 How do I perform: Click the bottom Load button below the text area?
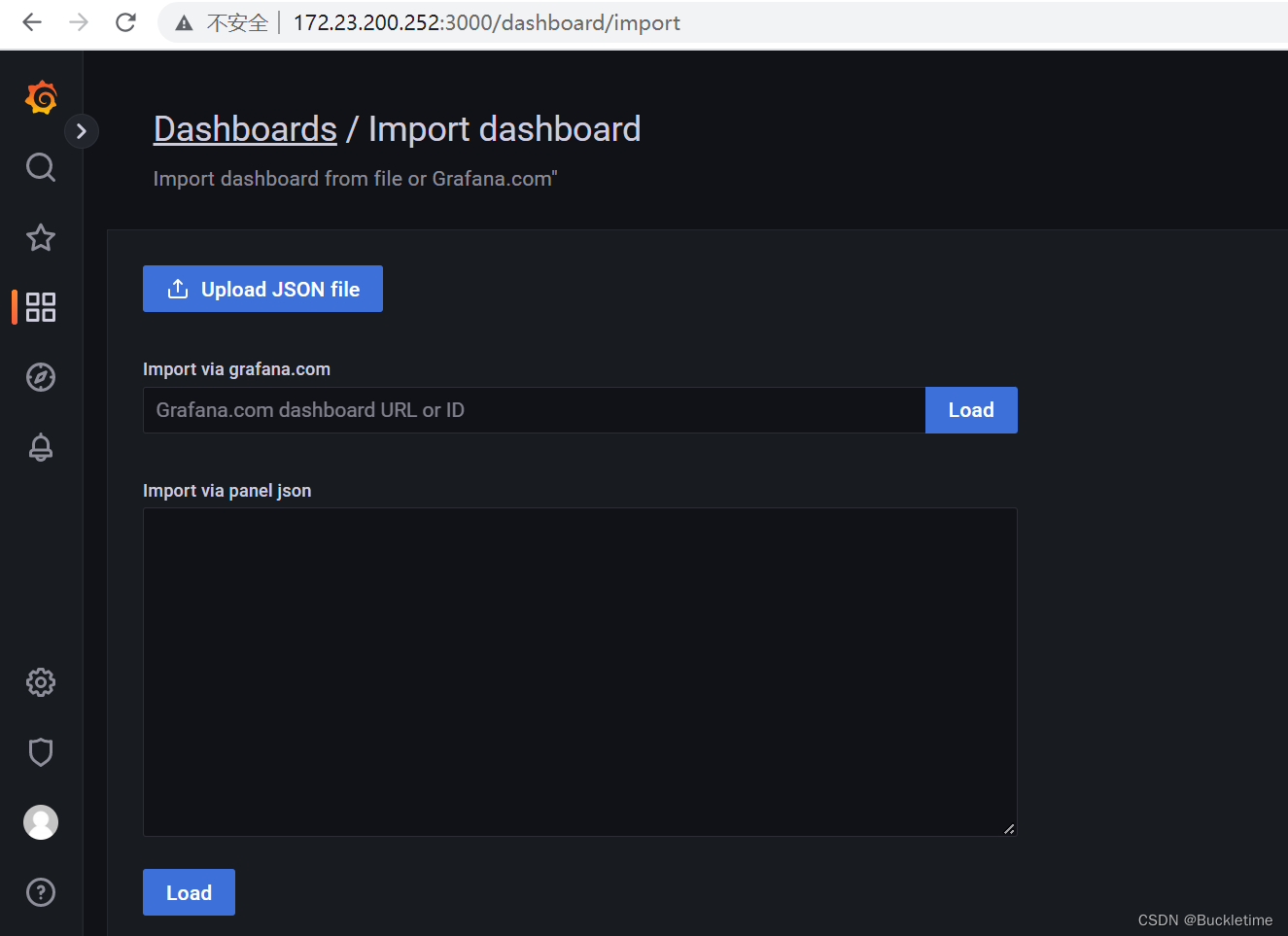189,892
